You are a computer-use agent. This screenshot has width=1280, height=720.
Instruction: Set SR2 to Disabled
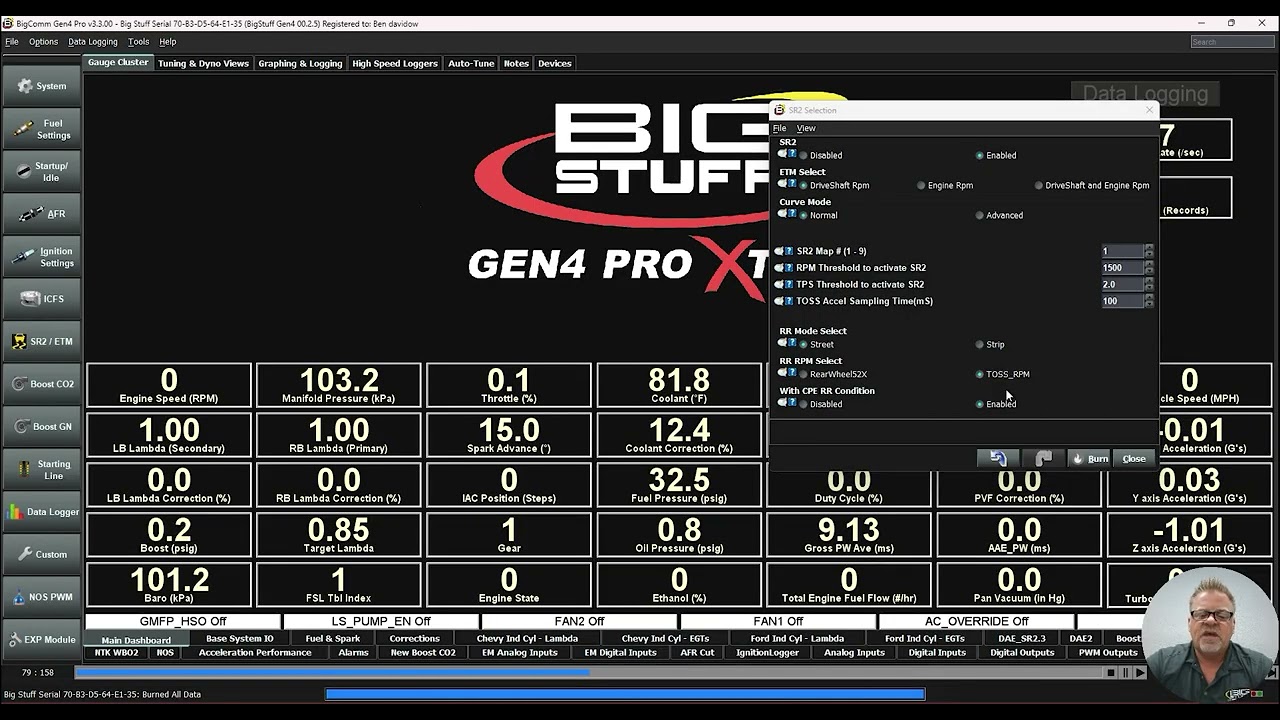[x=820, y=155]
